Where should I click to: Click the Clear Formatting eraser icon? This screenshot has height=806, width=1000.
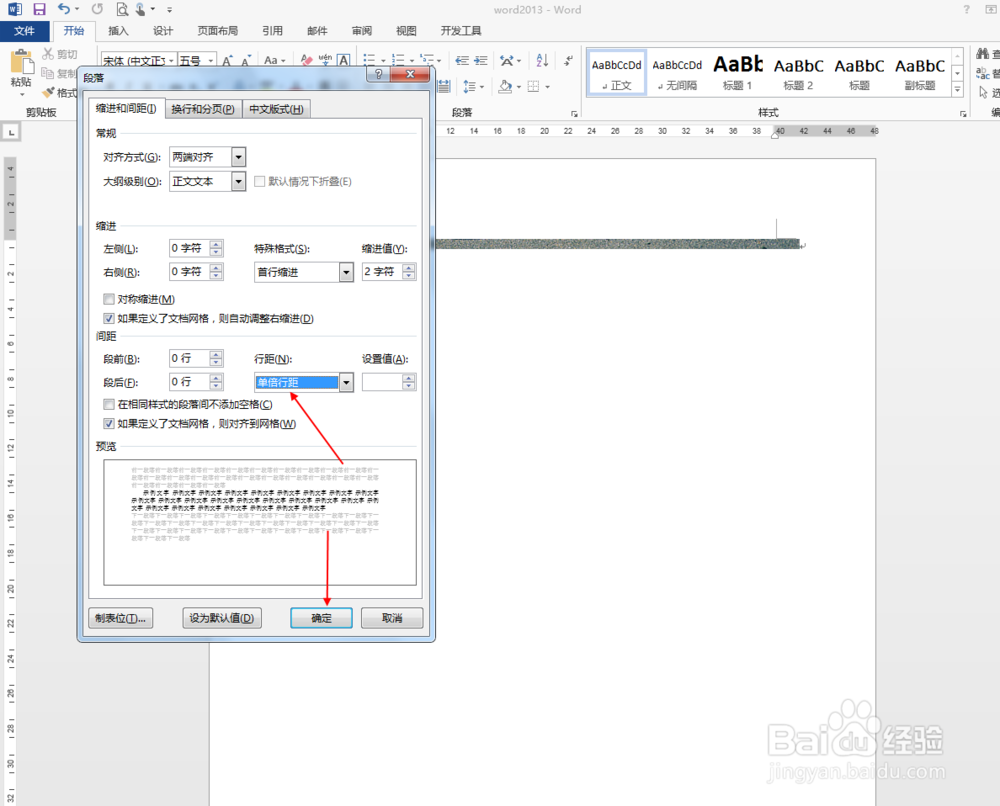(x=307, y=60)
